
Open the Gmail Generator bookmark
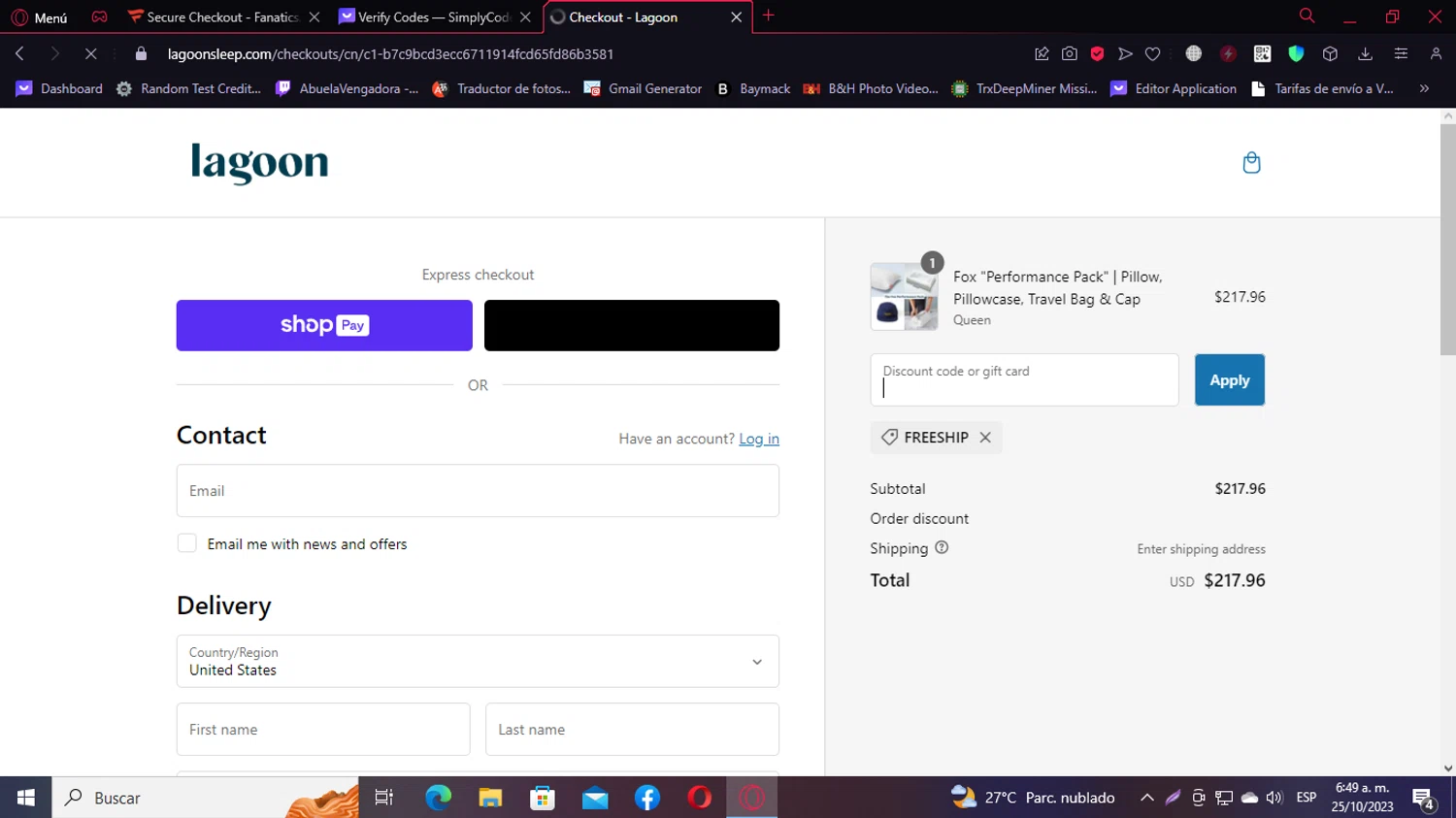point(643,88)
